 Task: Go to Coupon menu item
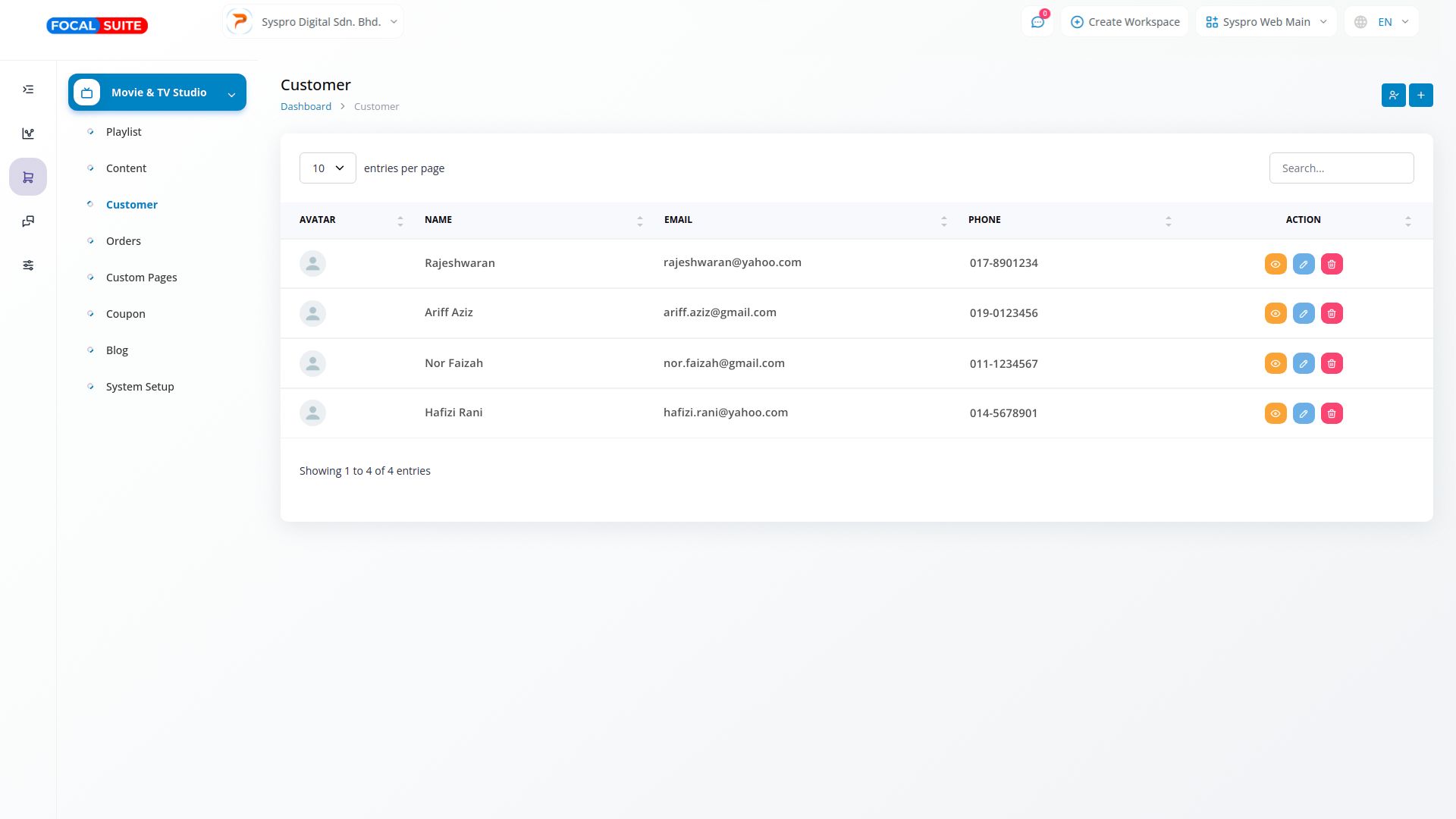coord(126,314)
